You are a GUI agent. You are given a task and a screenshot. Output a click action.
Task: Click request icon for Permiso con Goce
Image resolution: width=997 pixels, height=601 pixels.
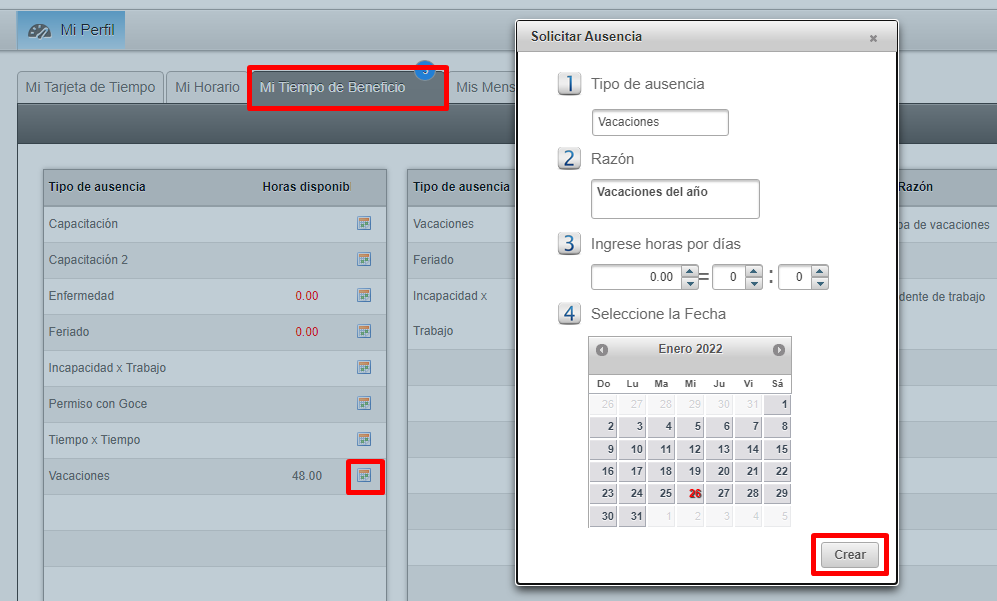(364, 403)
